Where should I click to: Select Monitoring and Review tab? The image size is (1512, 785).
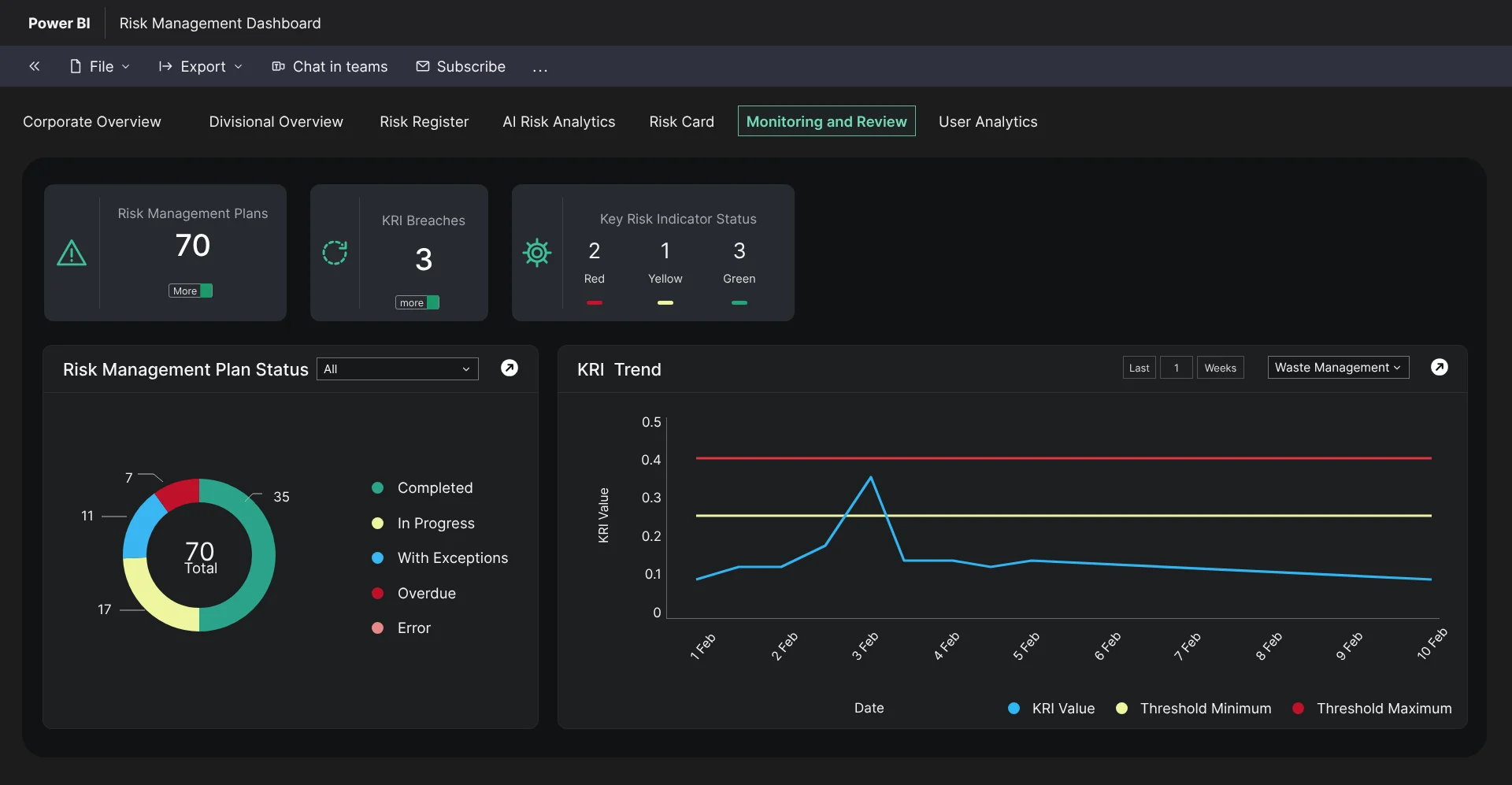(827, 121)
